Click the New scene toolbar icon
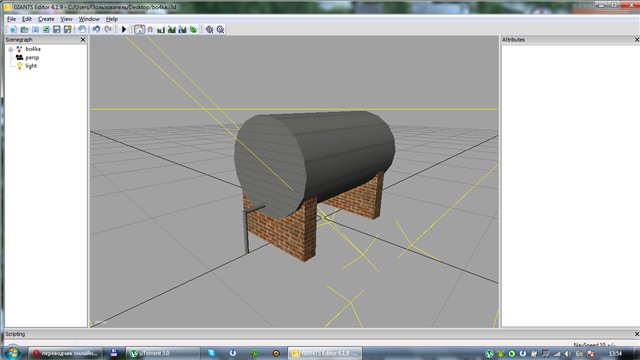This screenshot has width=640, height=360. tap(13, 29)
